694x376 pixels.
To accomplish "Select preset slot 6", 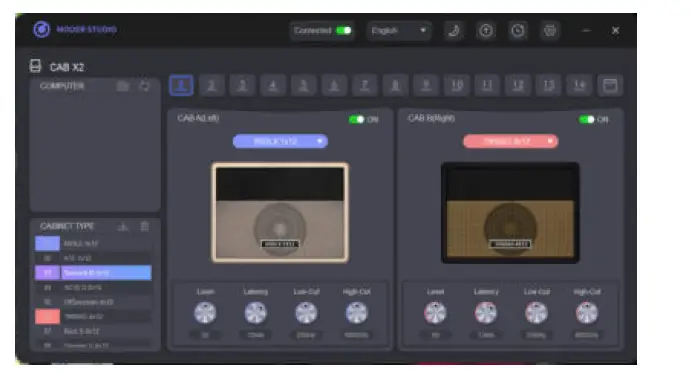I will (x=334, y=85).
